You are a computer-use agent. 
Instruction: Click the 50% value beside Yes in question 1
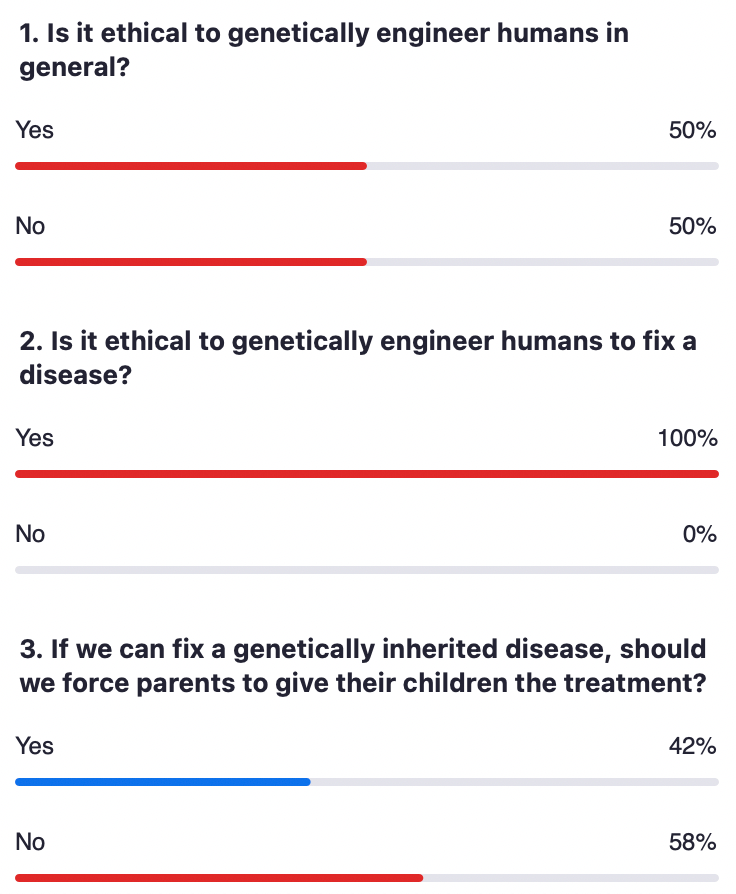coord(692,130)
